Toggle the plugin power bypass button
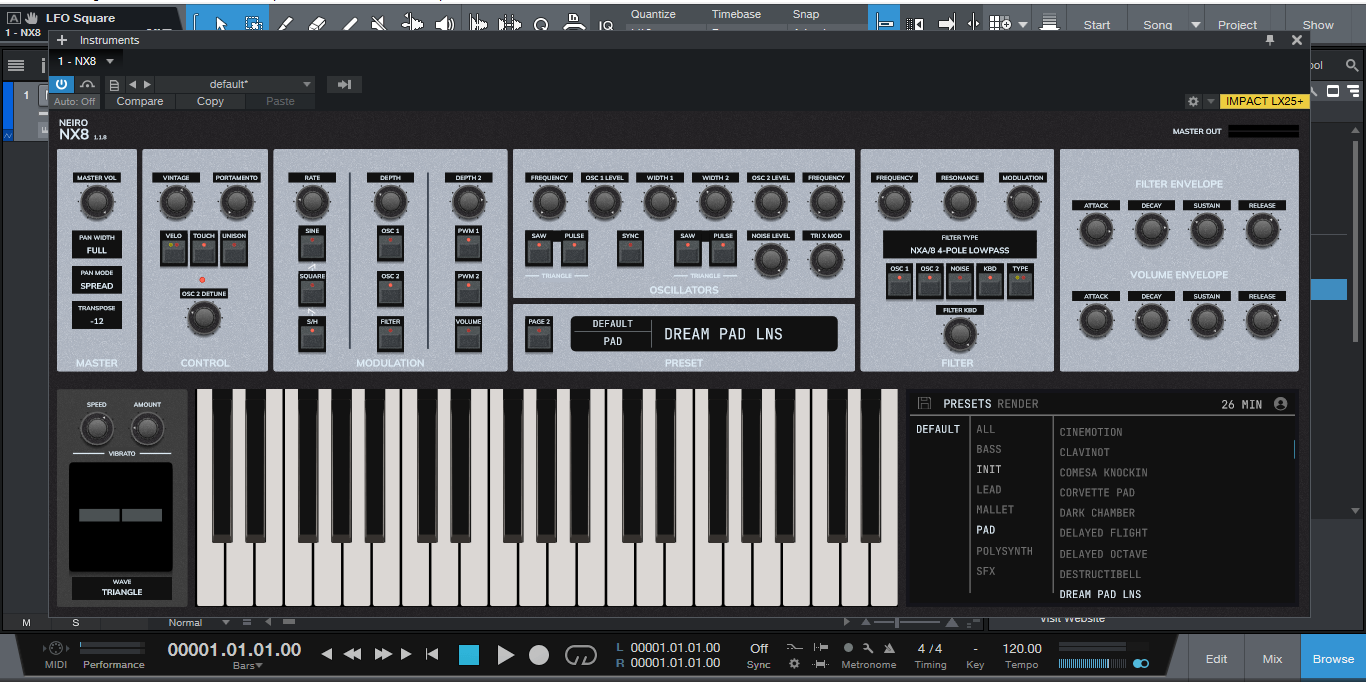Viewport: 1366px width, 682px height. pyautogui.click(x=62, y=85)
